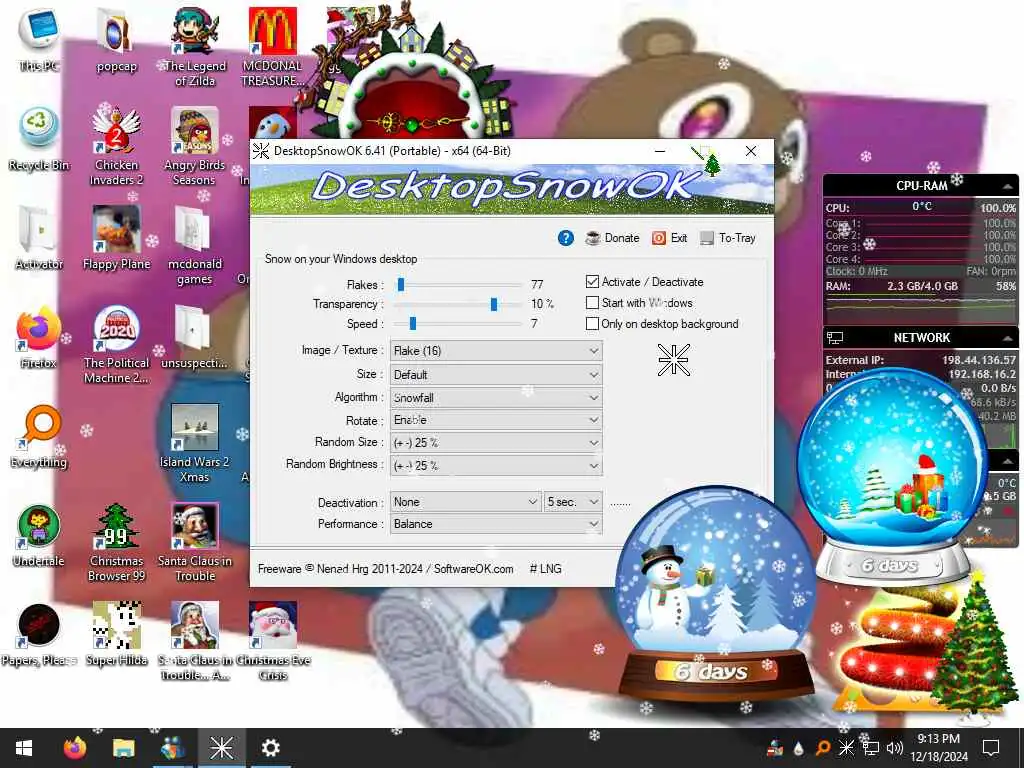Select the Christmas Browser 99 icon

coord(116,543)
